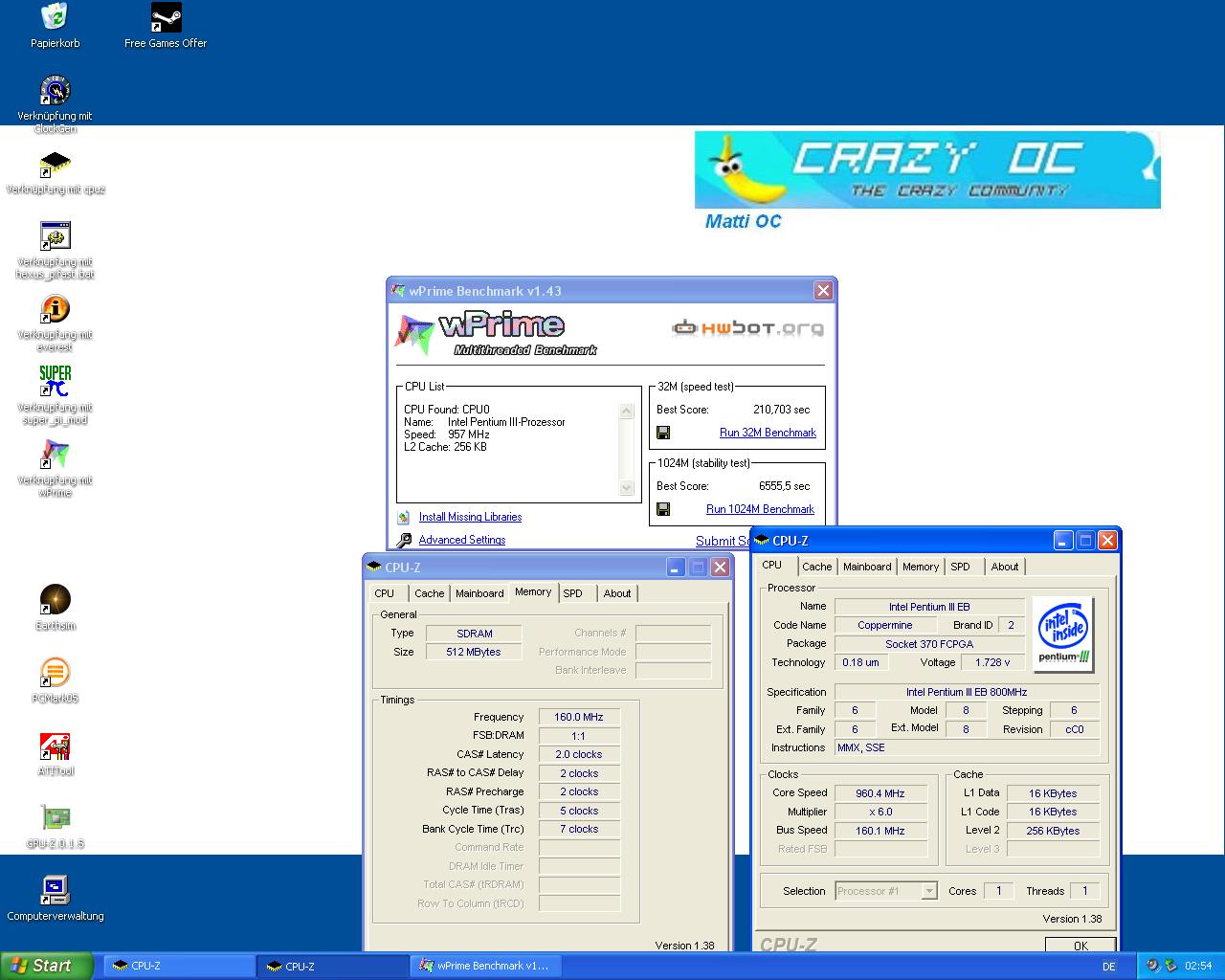Screen dimensions: 1225x980
Task: Click the 512 MBytes size value
Action: tap(474, 652)
